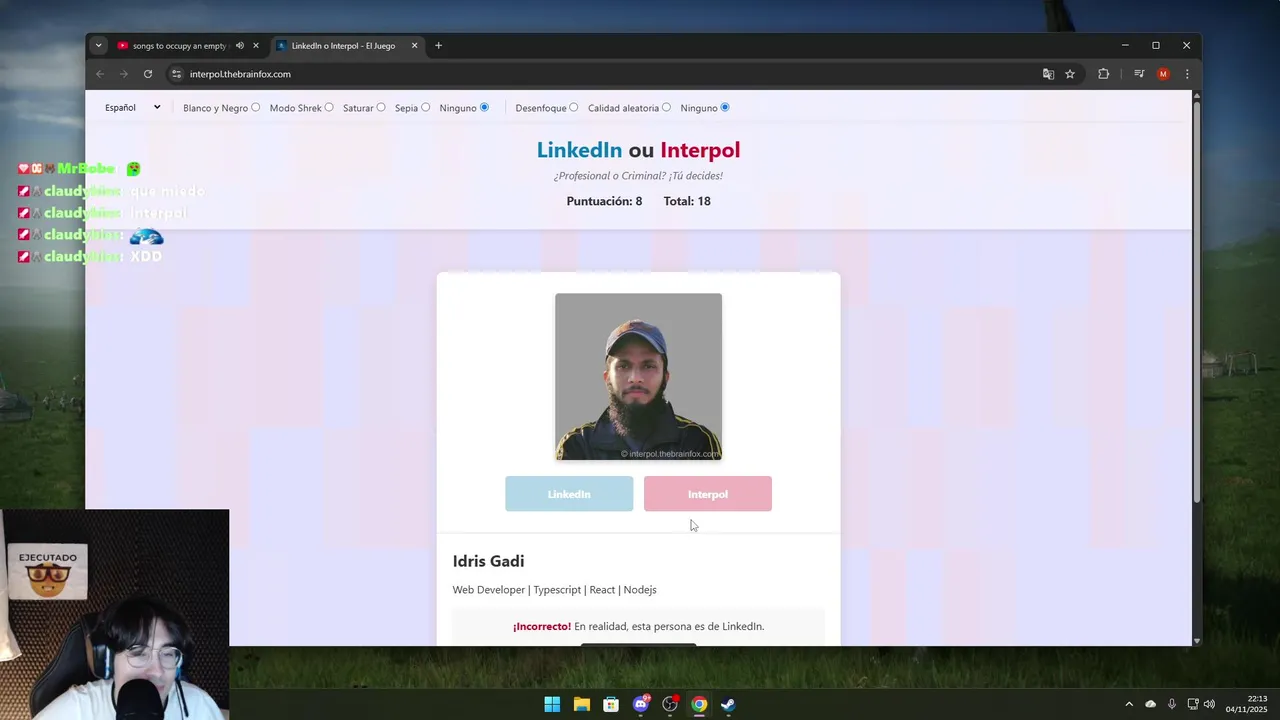
Task: Open the tab search dropdown arrow
Action: coord(98,45)
